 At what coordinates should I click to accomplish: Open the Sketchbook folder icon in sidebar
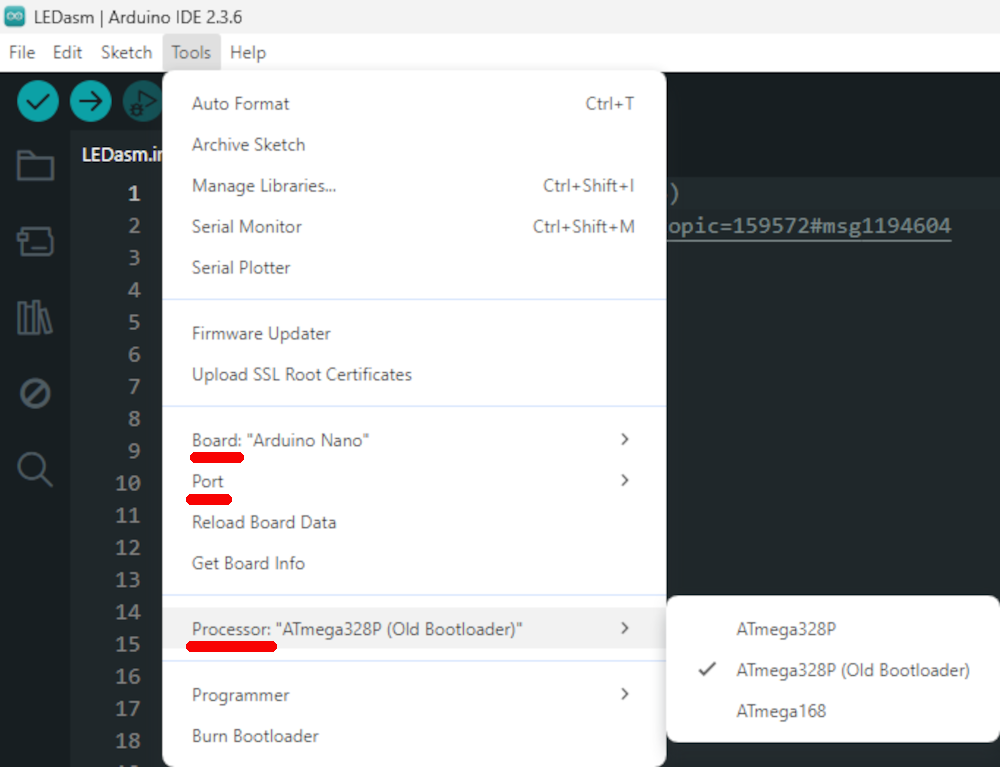coord(35,166)
